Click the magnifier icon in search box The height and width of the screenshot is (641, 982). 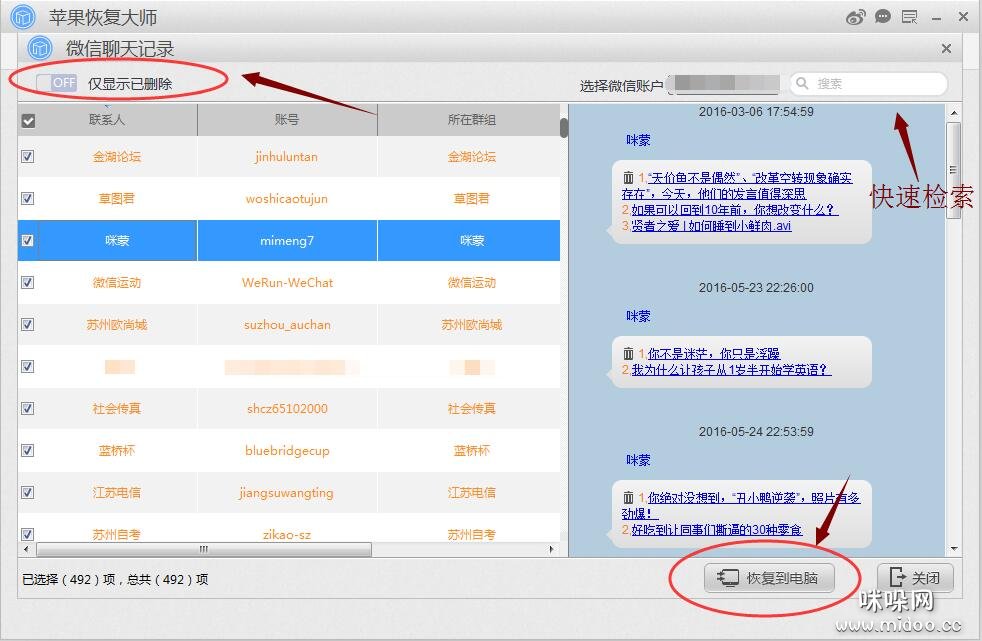click(803, 84)
